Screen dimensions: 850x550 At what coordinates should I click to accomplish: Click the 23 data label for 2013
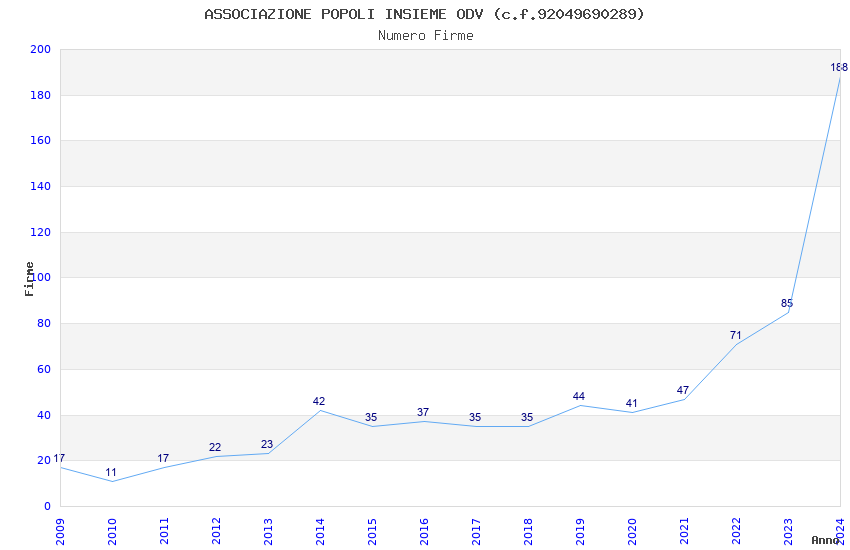(x=267, y=444)
